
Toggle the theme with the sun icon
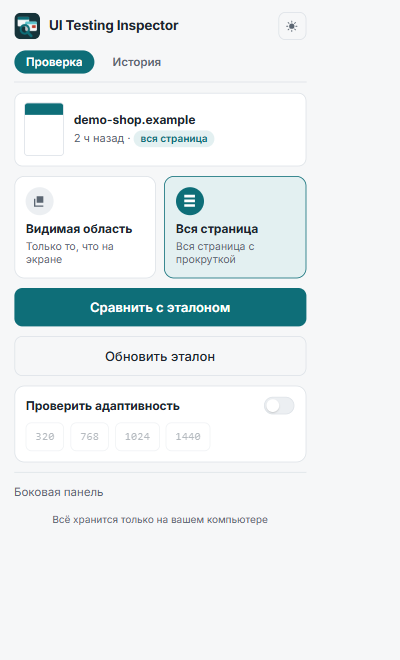click(292, 26)
